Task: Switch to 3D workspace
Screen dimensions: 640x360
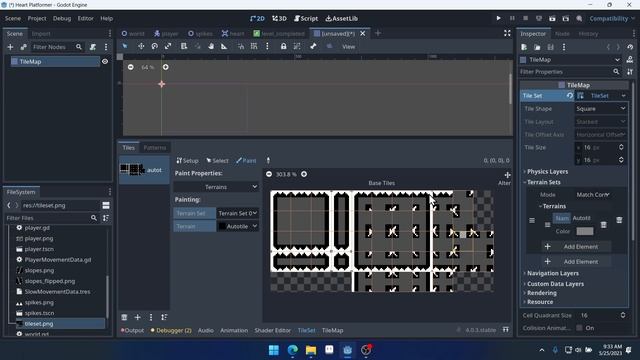Action: (280, 18)
